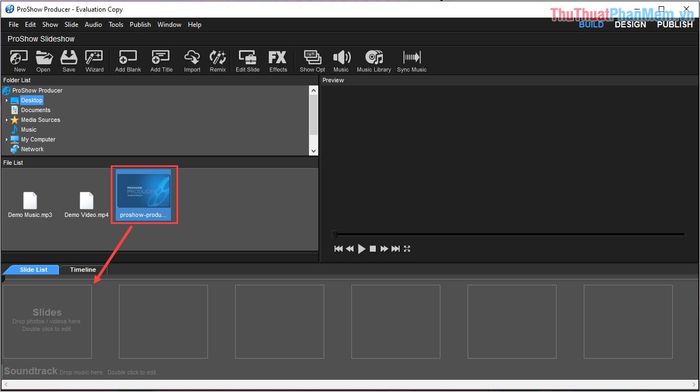Open the Window menu
This screenshot has height=392, width=700.
click(x=169, y=25)
